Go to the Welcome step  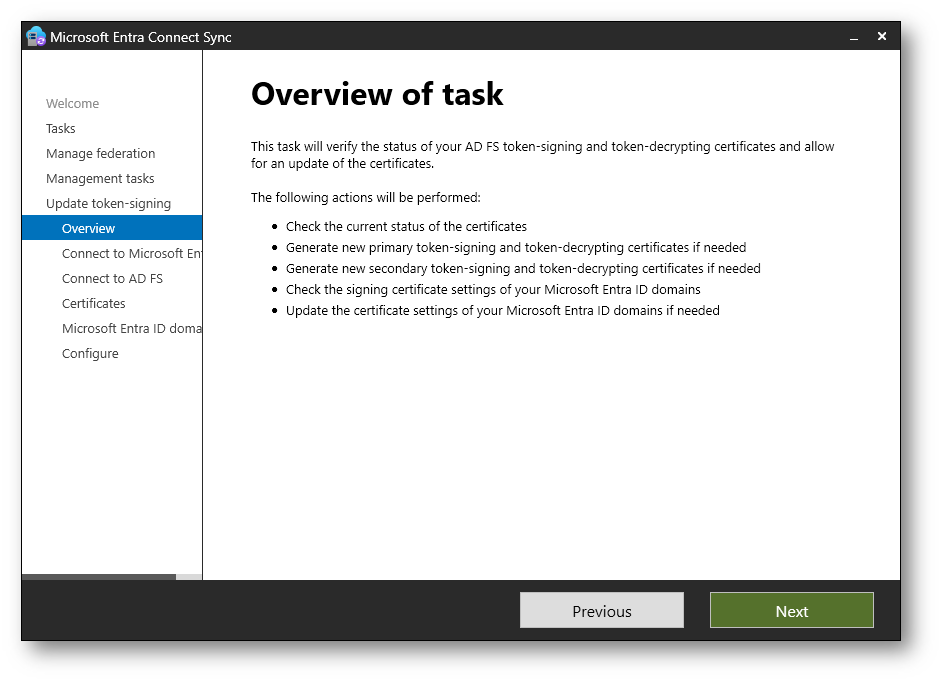click(x=72, y=104)
